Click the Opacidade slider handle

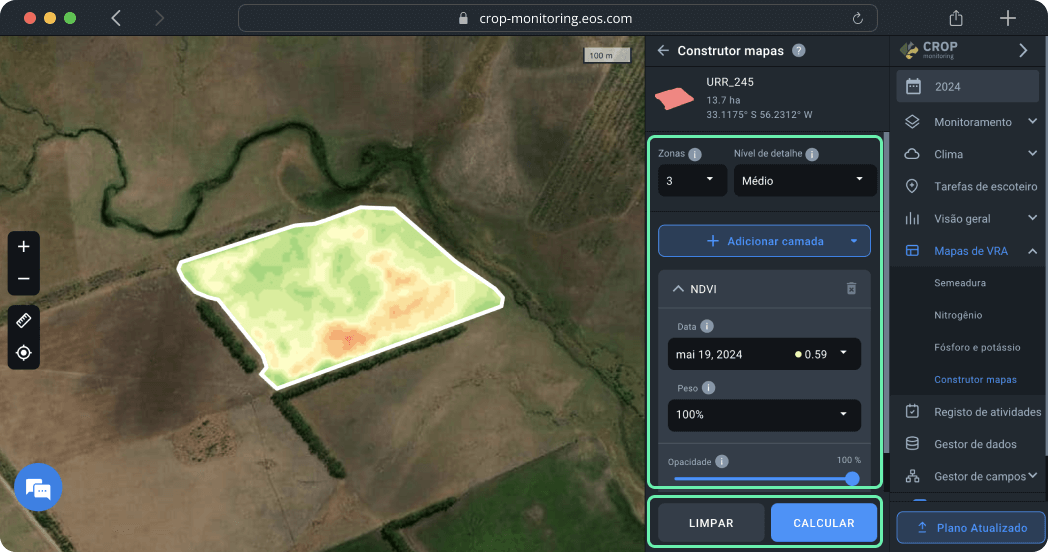tap(852, 479)
